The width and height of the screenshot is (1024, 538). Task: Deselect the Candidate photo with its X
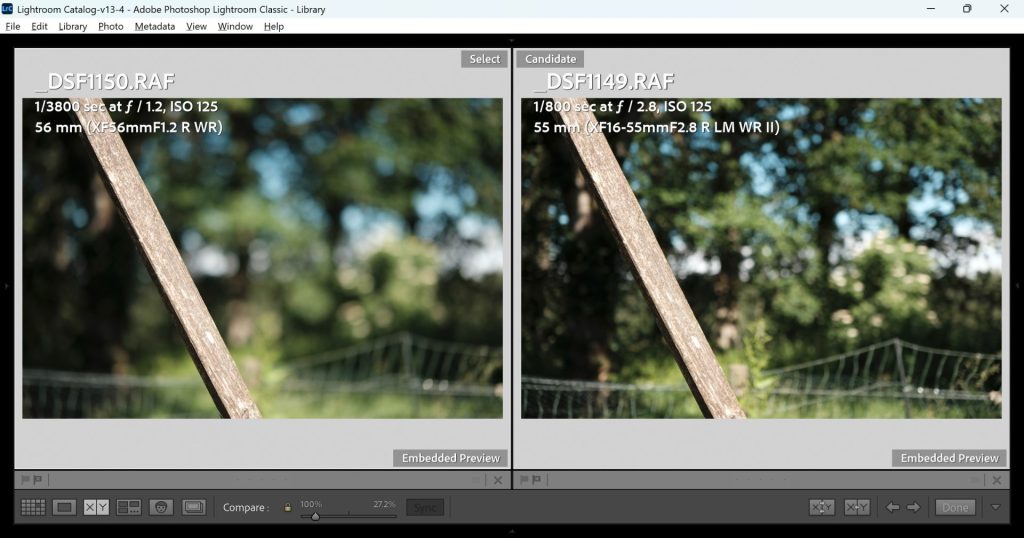997,481
